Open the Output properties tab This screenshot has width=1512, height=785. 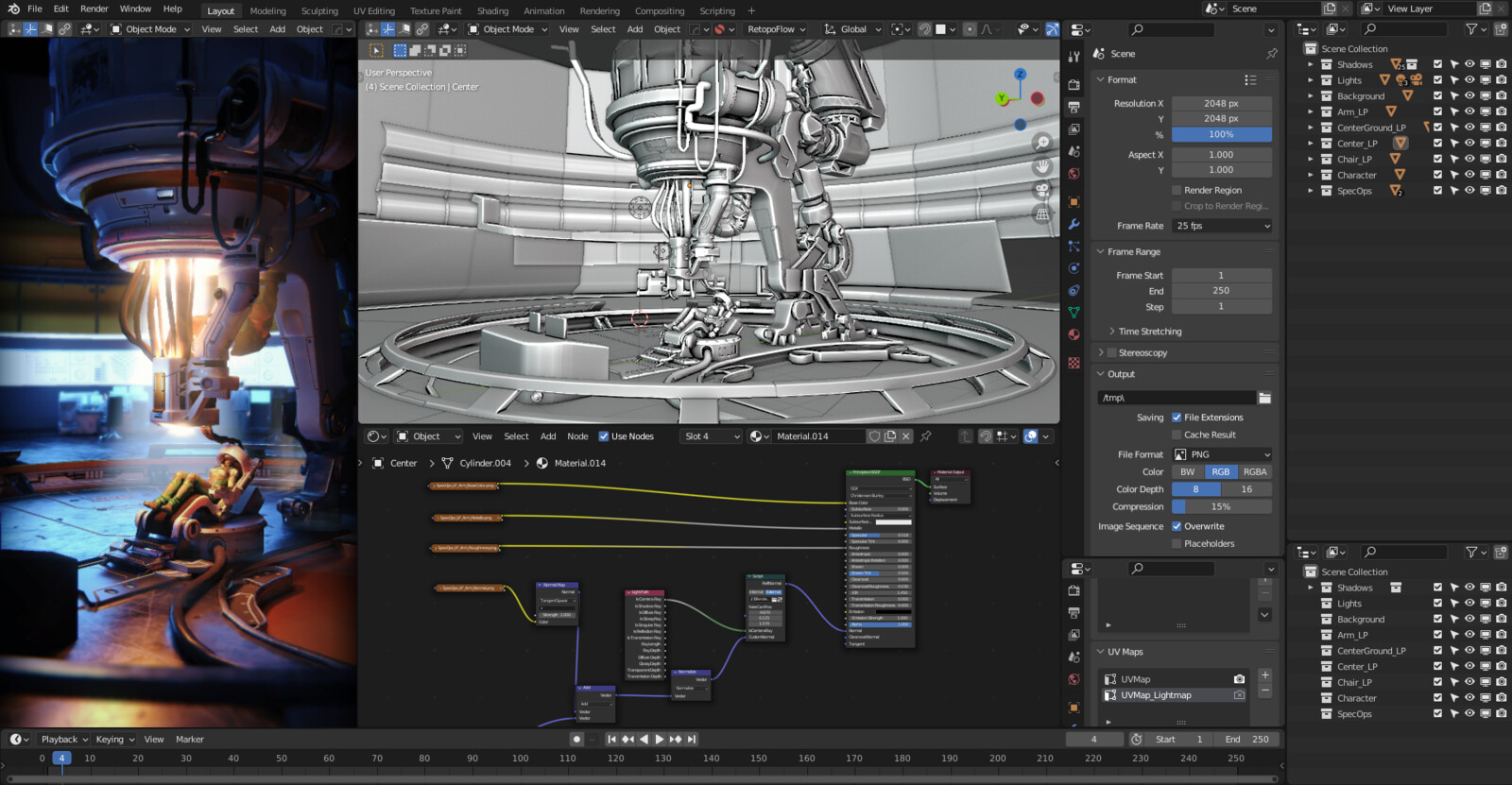(x=1074, y=107)
